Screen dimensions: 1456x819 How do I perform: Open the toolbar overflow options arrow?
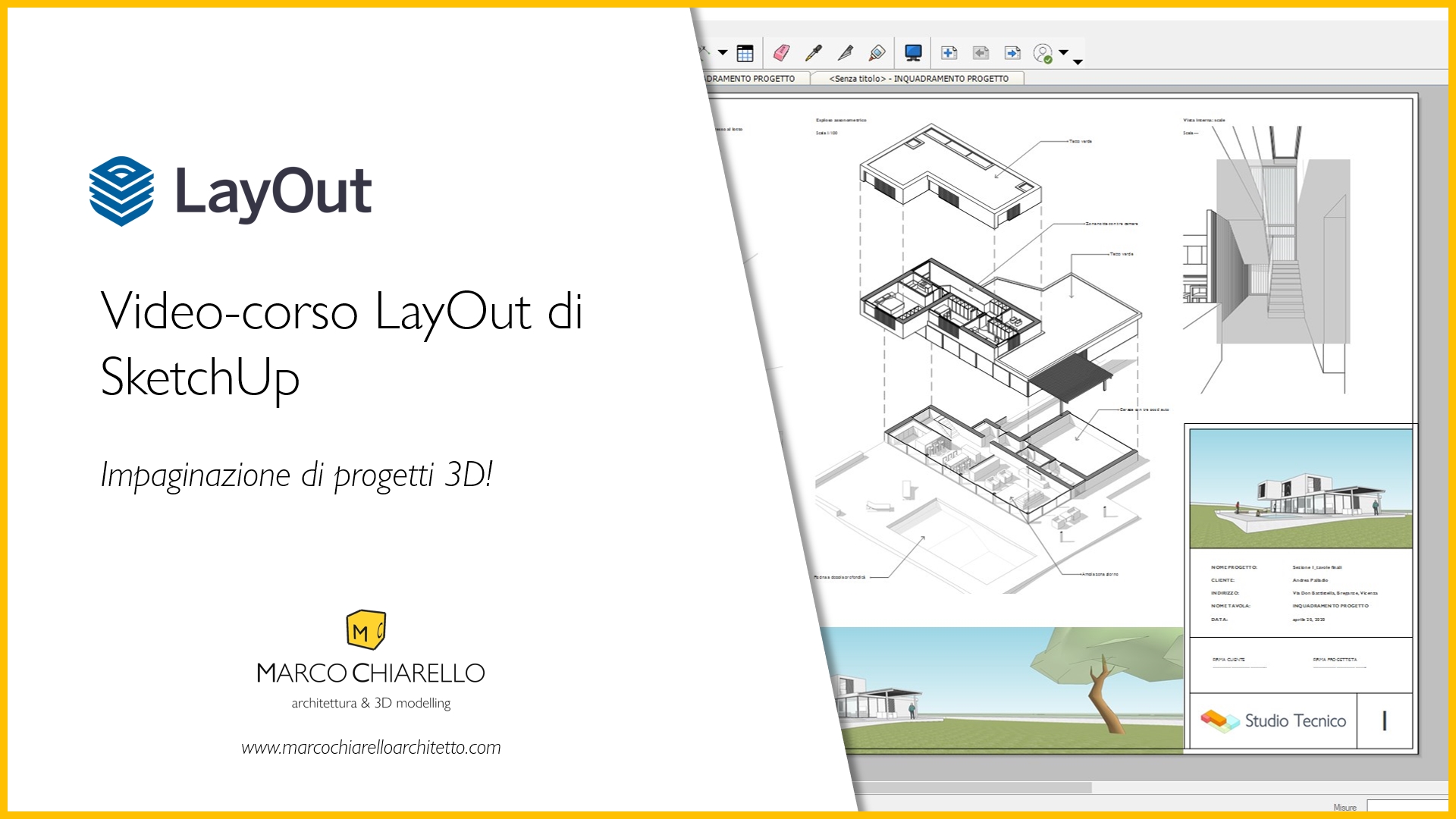(1078, 62)
